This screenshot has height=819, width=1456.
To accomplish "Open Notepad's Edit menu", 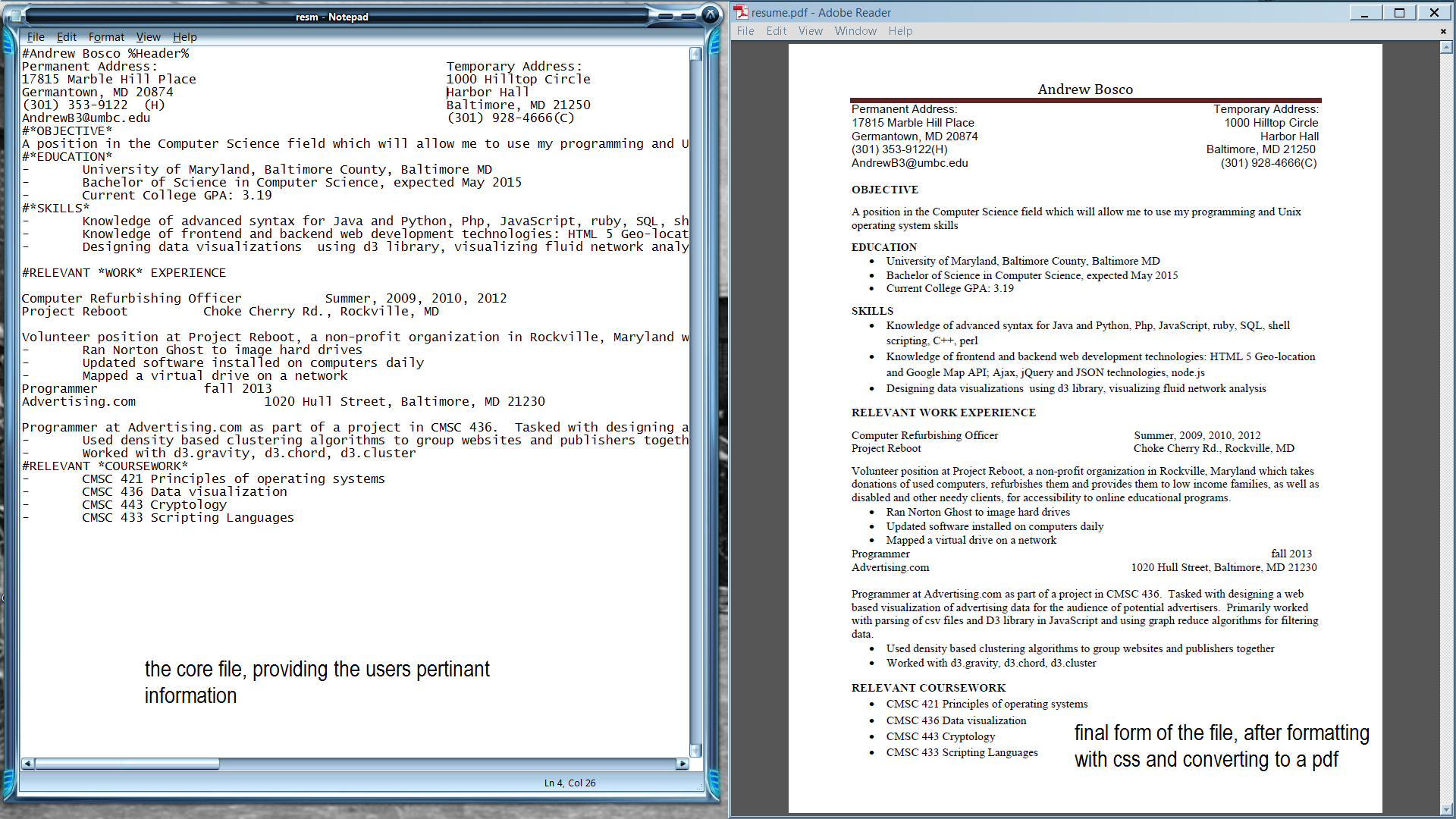I will (67, 36).
